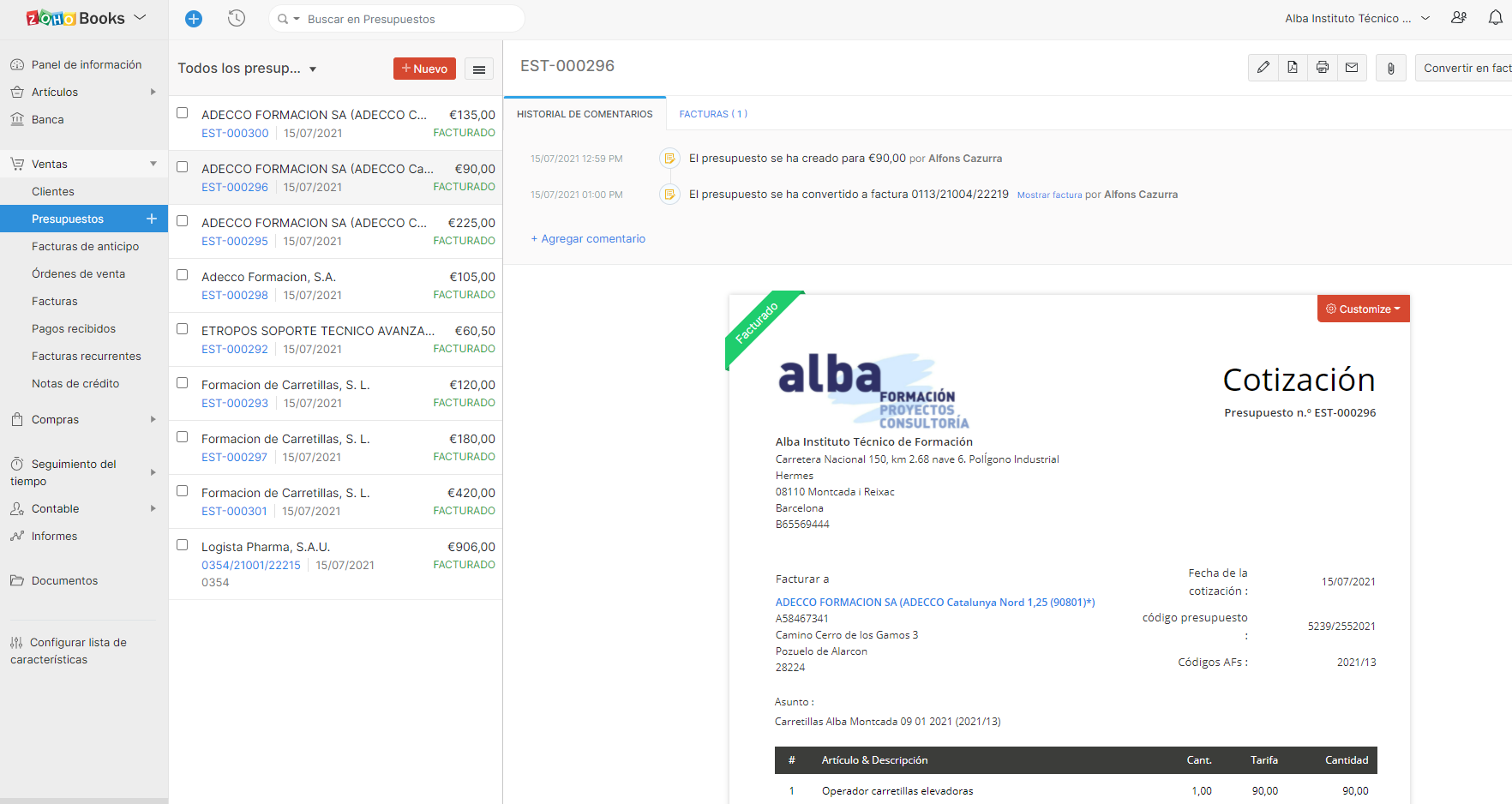1512x804 pixels.
Task: Open the Todos los presup... filter dropdown
Action: pyautogui.click(x=247, y=69)
